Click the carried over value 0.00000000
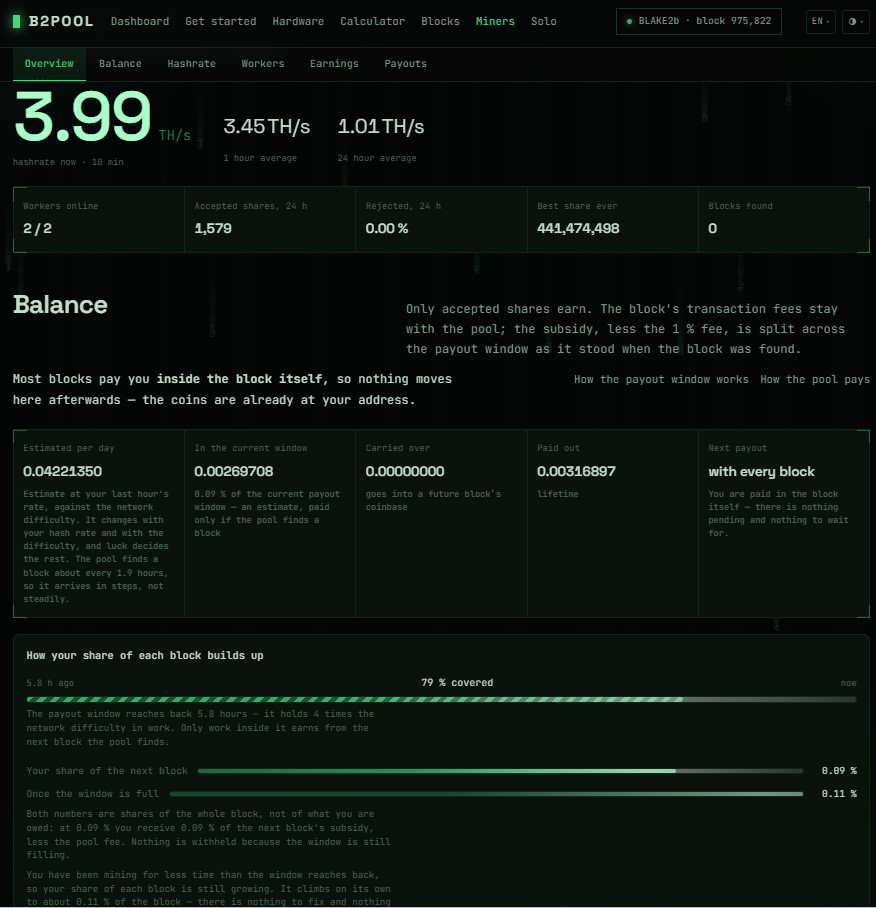This screenshot has height=908, width=876. [405, 471]
